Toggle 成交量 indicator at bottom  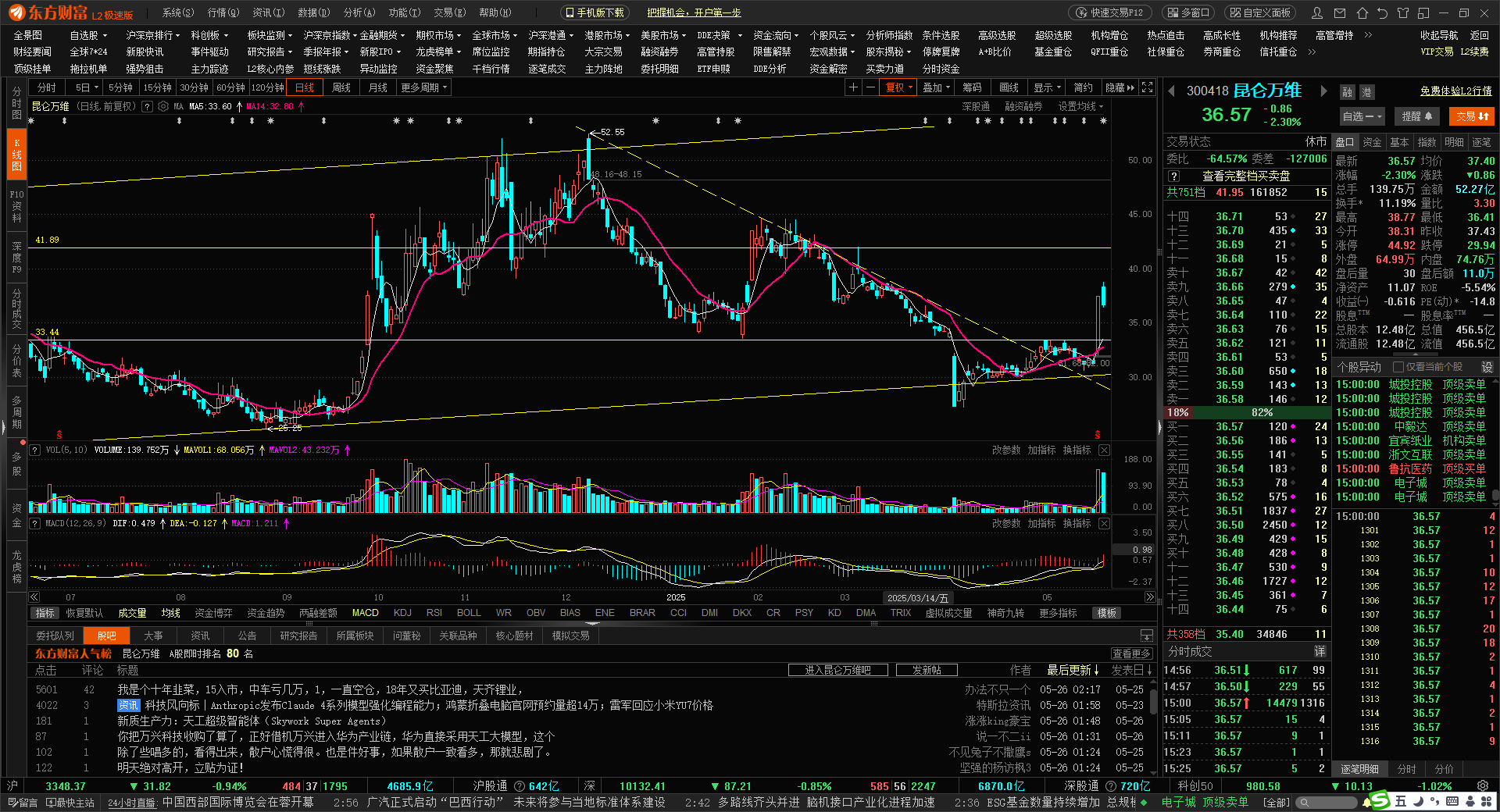[x=132, y=613]
